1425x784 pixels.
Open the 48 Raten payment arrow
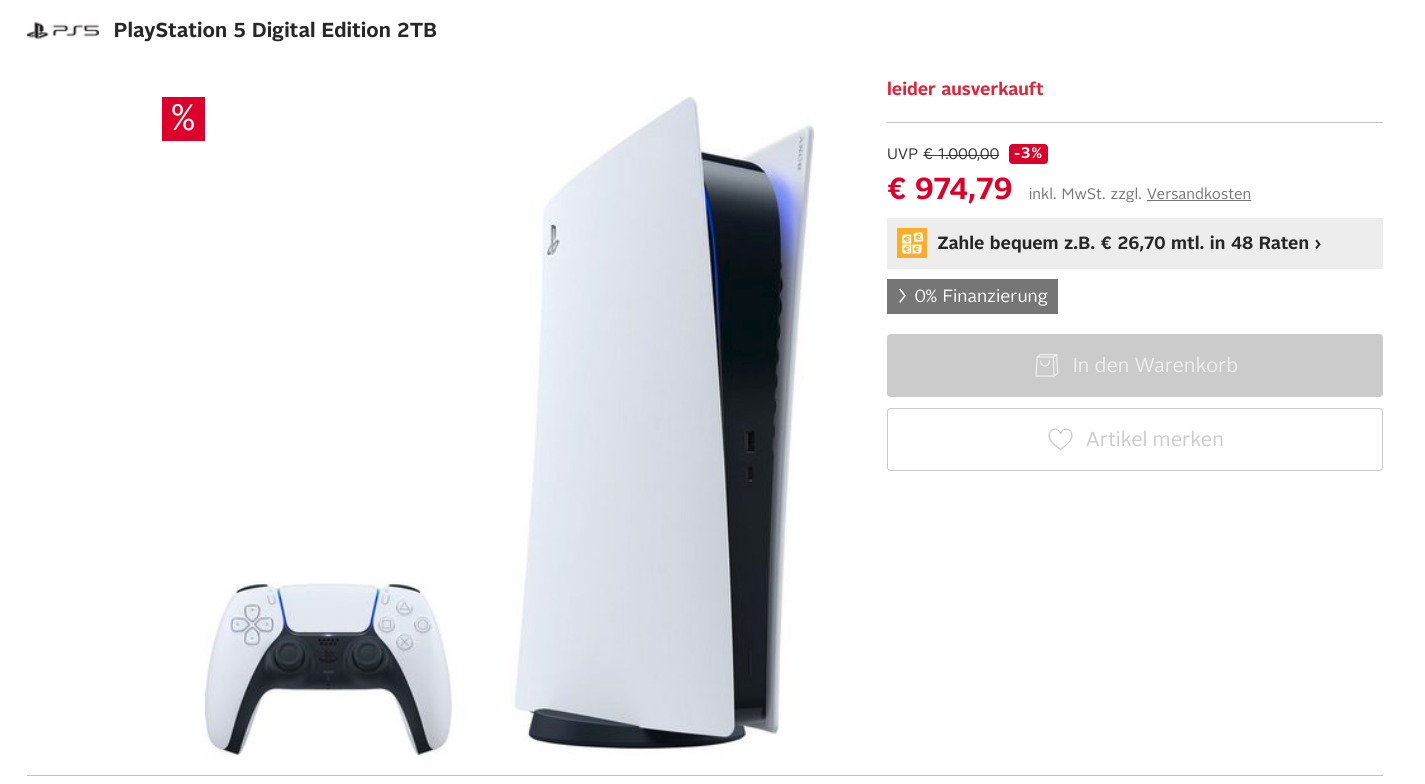pos(1317,243)
